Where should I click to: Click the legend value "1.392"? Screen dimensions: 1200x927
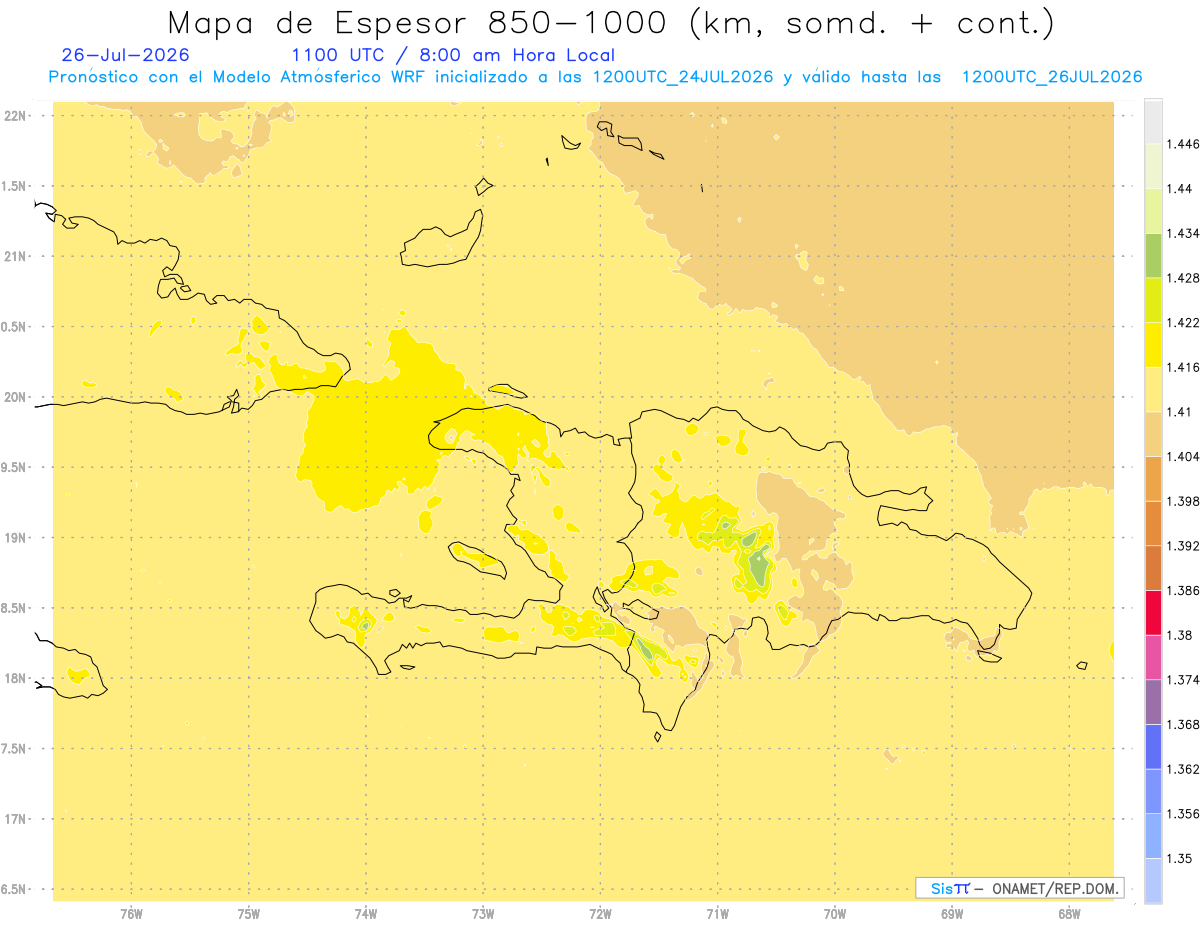click(1183, 546)
